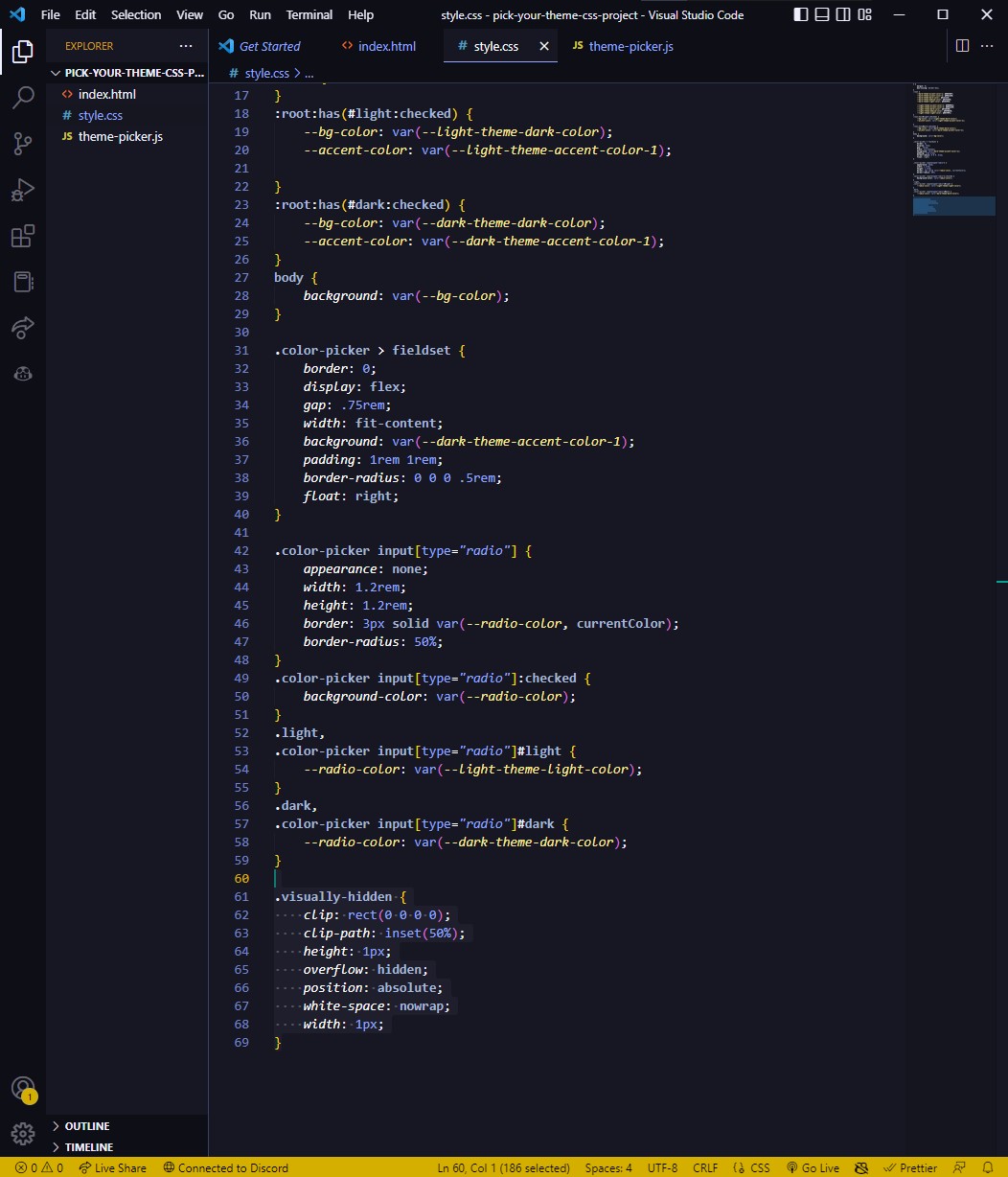
Task: Open the Edit menu
Action: [85, 14]
